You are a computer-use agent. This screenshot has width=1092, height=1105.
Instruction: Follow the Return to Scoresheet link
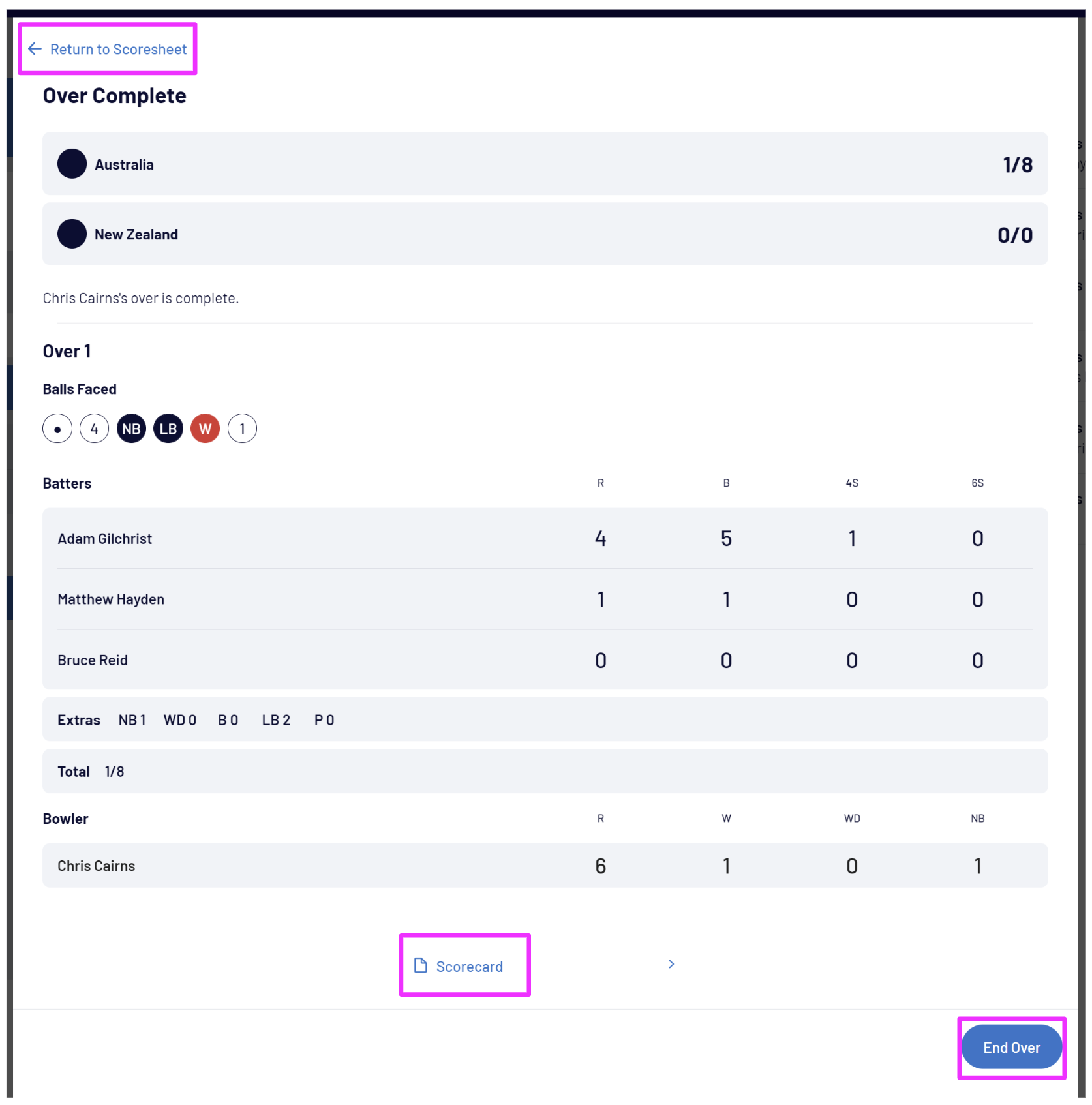tap(118, 50)
